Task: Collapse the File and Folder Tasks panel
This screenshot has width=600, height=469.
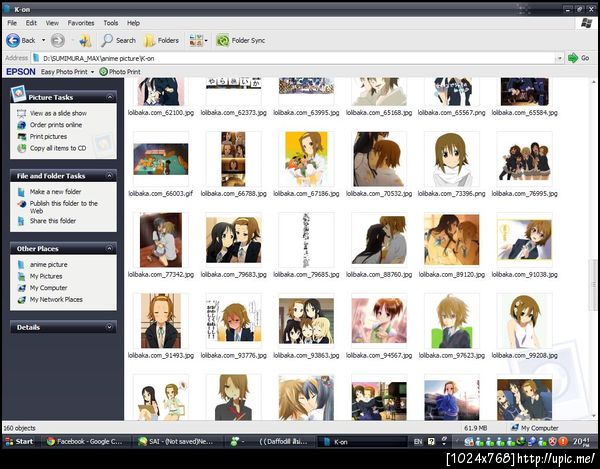Action: point(110,176)
